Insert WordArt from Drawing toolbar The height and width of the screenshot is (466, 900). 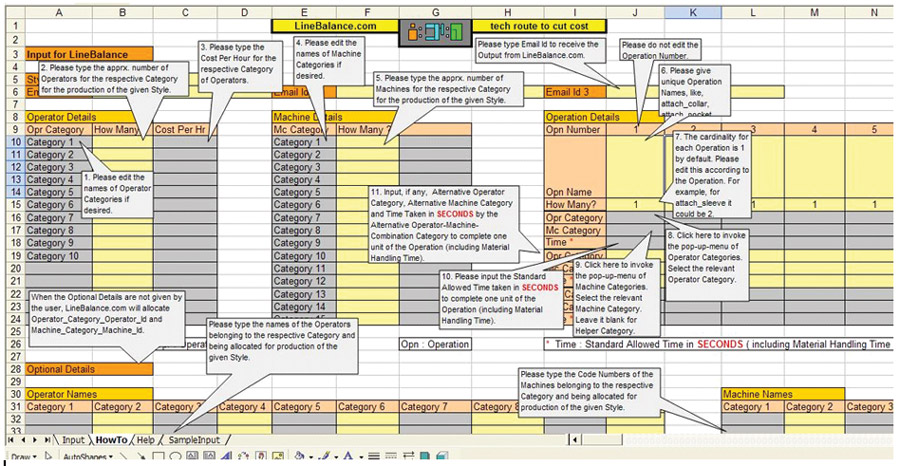(x=226, y=456)
